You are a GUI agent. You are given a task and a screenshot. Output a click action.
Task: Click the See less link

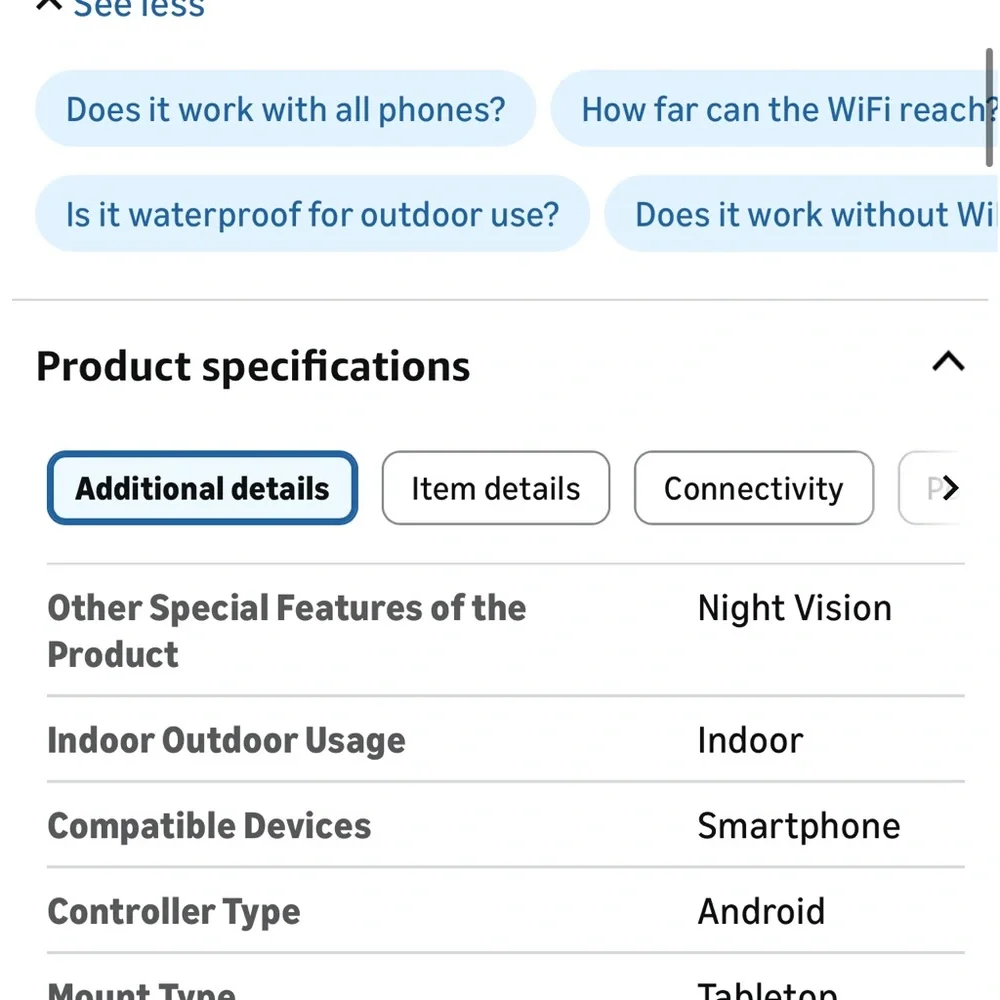pos(139,8)
